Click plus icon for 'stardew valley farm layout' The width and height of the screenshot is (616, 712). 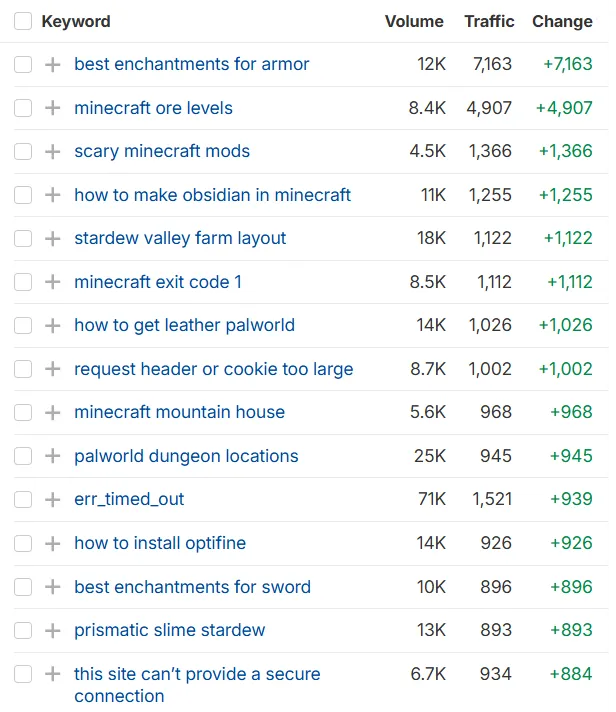[x=52, y=239]
